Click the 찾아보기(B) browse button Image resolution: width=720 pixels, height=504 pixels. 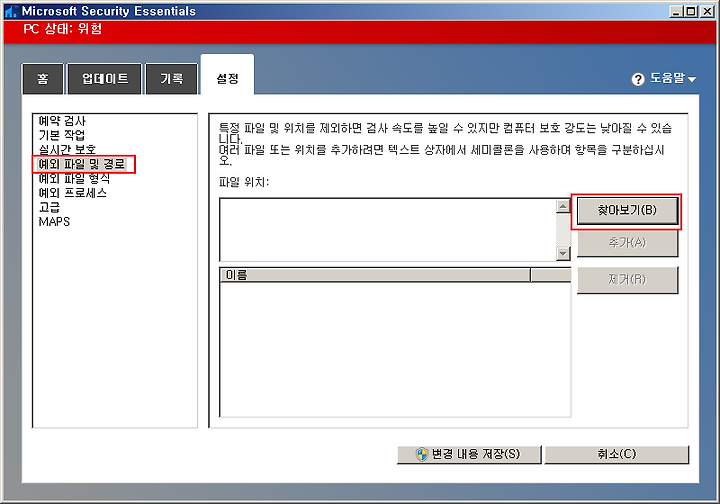[627, 211]
